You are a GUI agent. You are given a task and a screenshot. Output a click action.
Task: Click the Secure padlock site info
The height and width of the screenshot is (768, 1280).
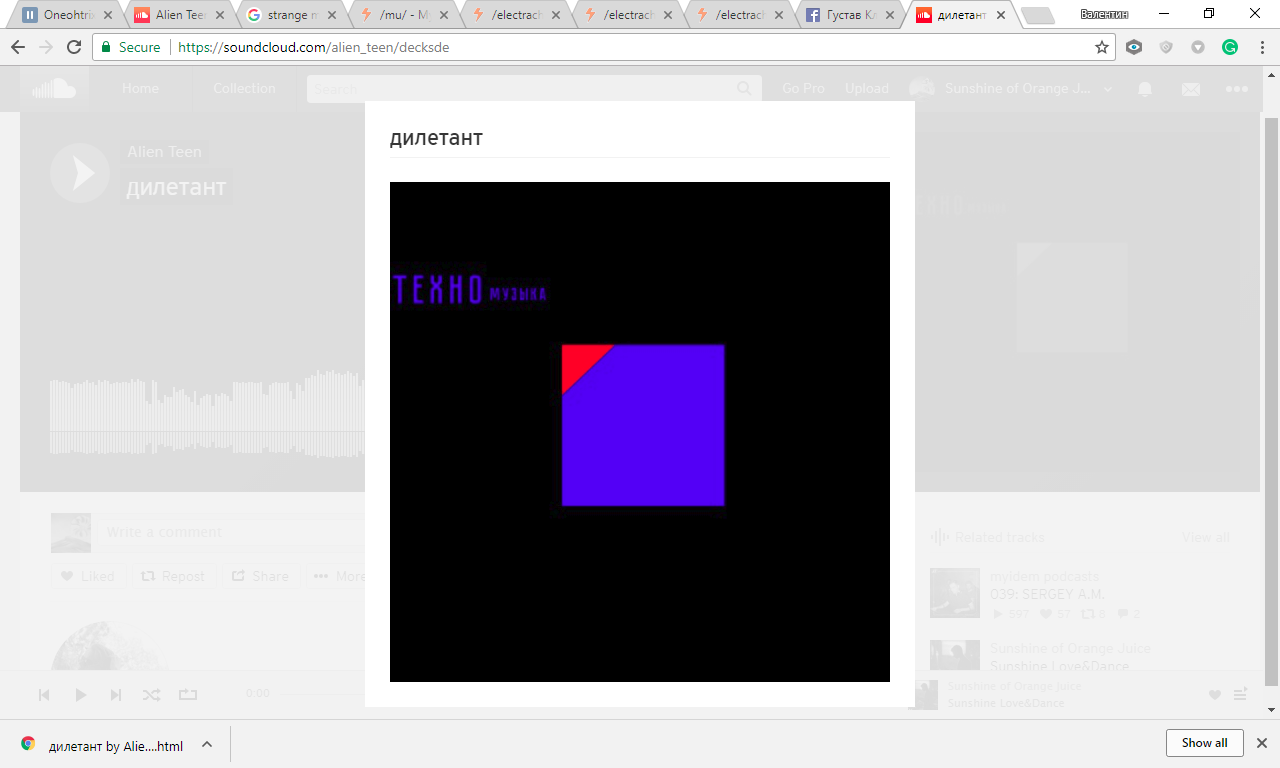tap(131, 47)
